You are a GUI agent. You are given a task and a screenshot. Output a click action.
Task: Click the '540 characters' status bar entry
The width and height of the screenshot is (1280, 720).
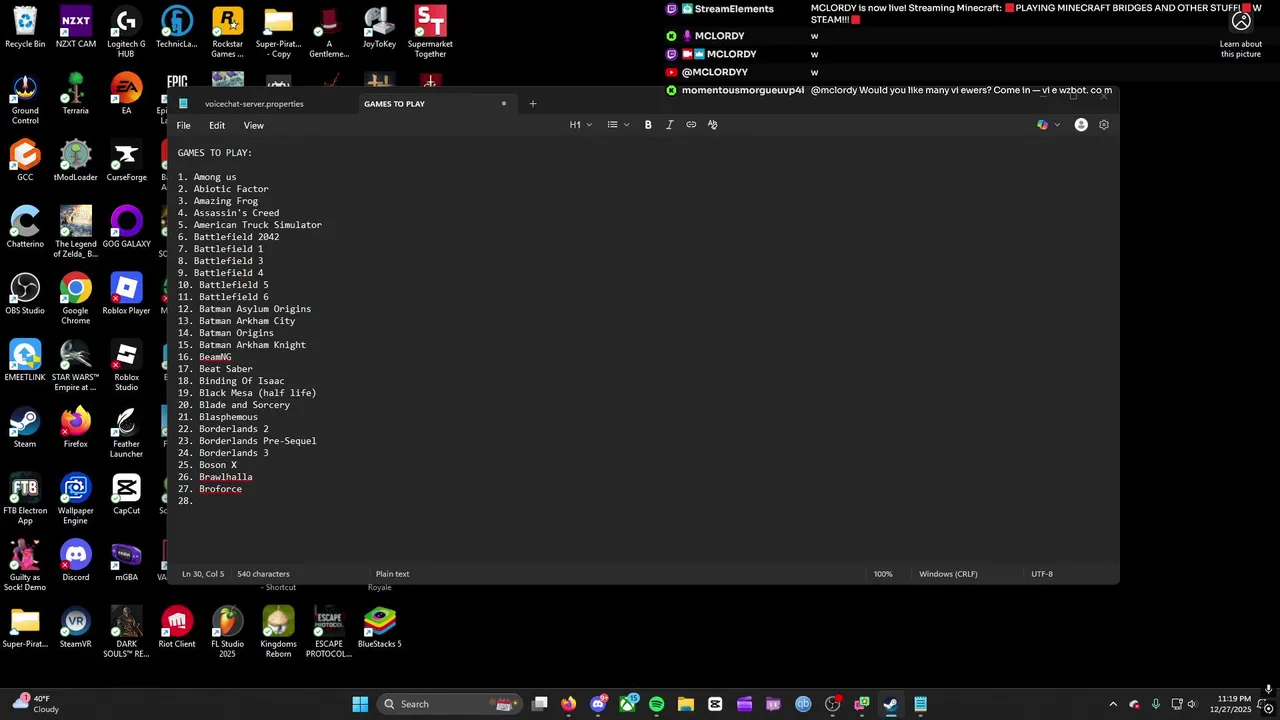pyautogui.click(x=263, y=574)
